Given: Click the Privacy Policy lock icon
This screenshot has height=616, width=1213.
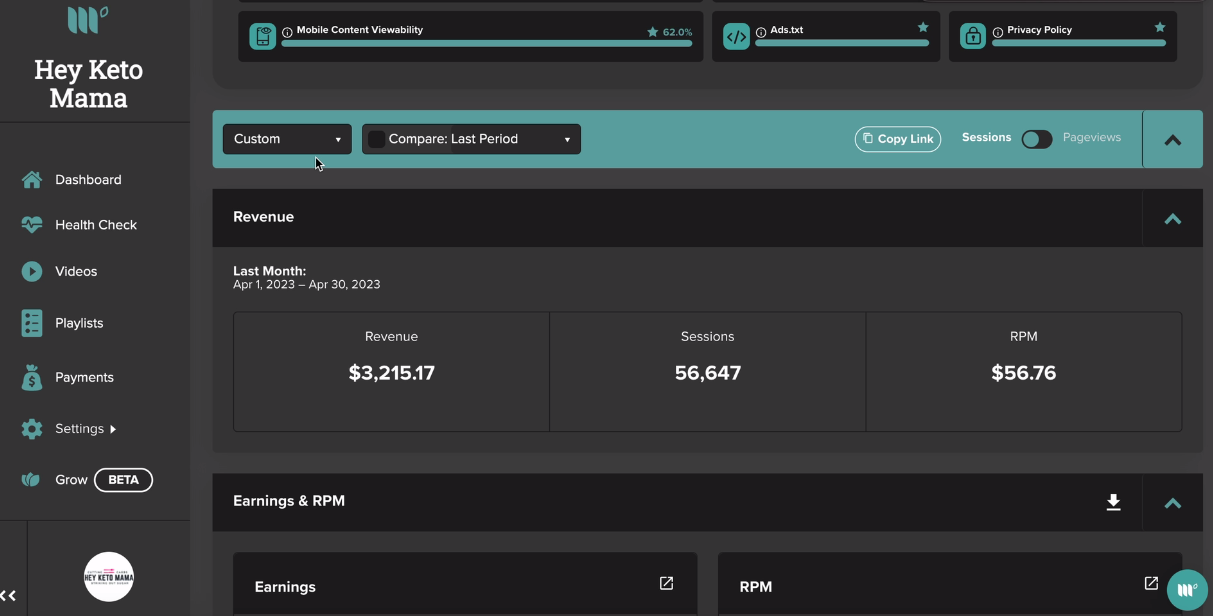Looking at the screenshot, I should click(x=973, y=37).
